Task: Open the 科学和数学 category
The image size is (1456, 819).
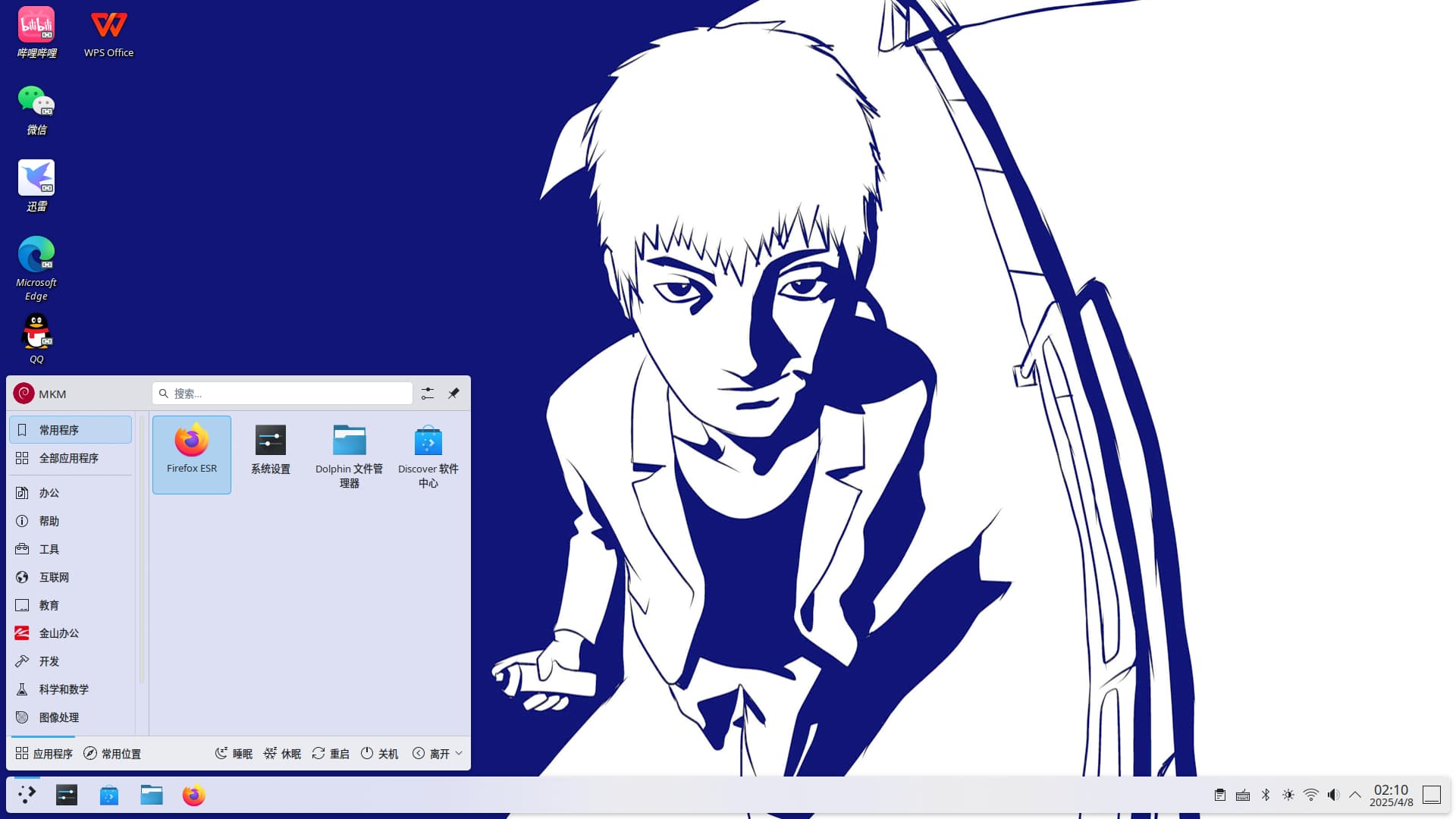Action: (x=71, y=689)
